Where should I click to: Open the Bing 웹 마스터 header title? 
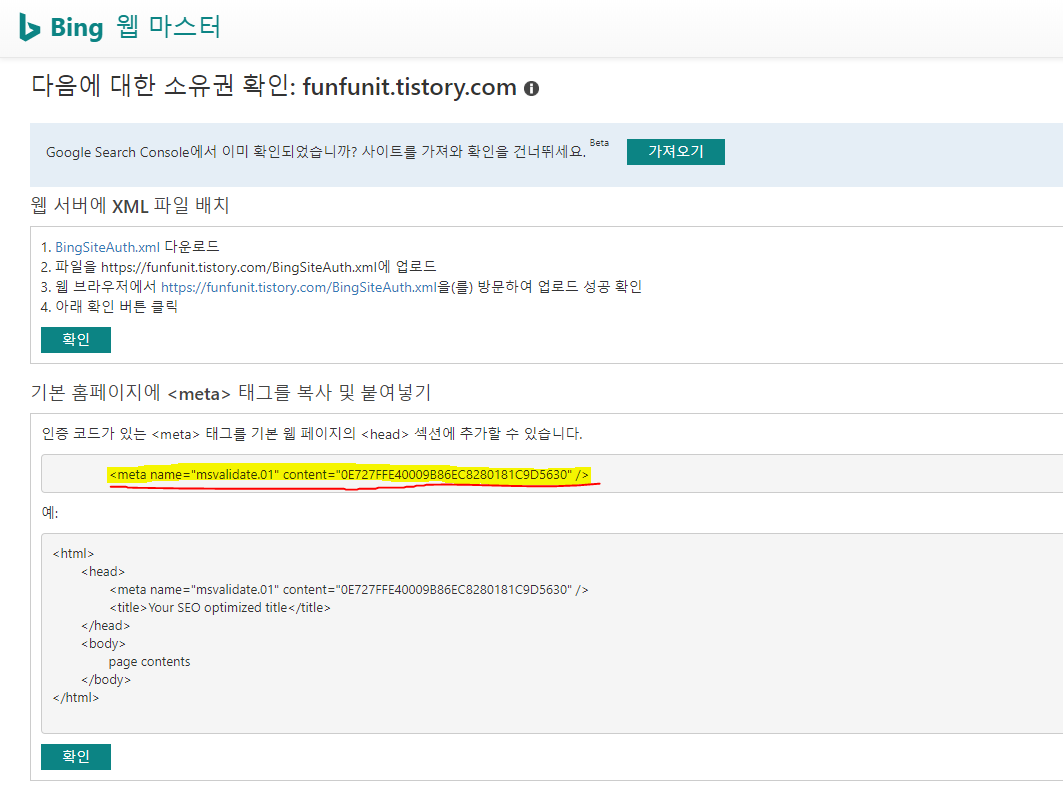coord(135,27)
